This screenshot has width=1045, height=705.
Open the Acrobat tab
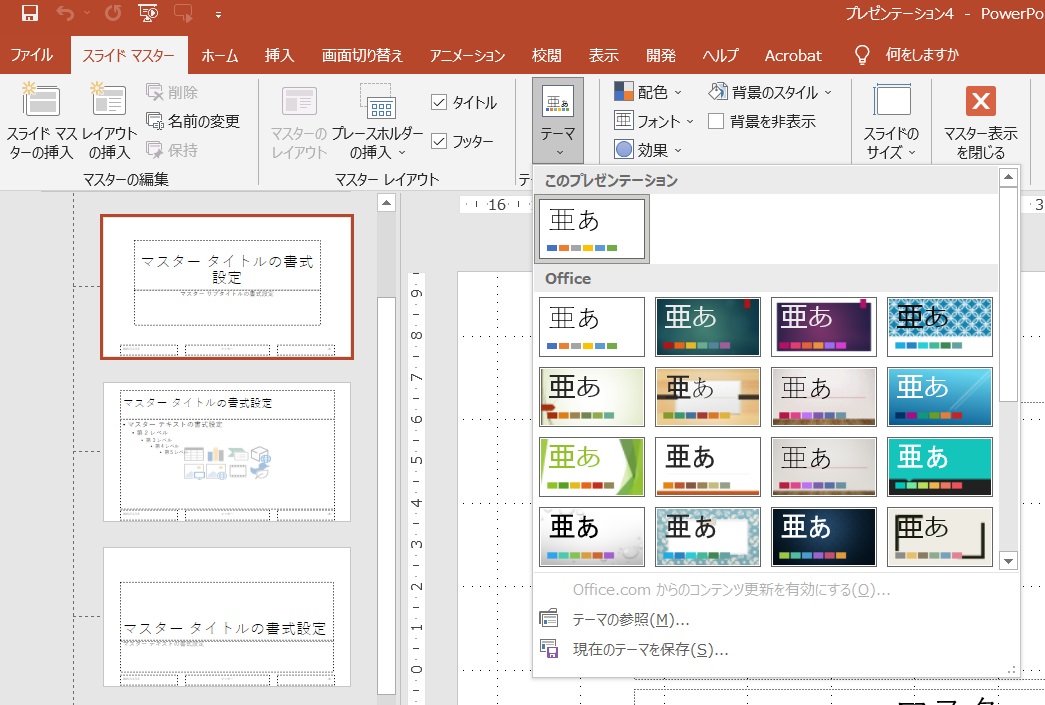coord(793,55)
